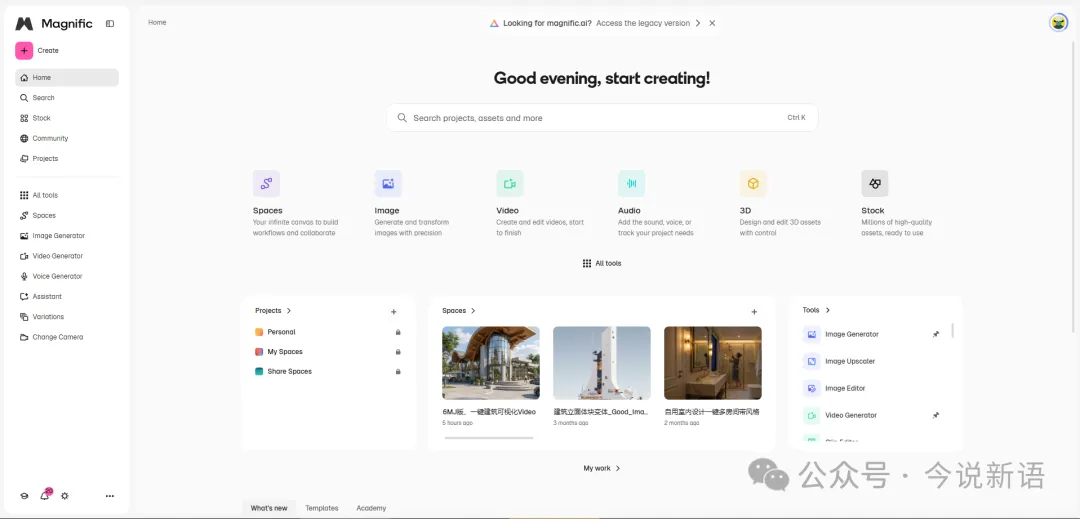This screenshot has height=519, width=1080.
Task: Open the Image tool tile icon
Action: pyautogui.click(x=388, y=183)
